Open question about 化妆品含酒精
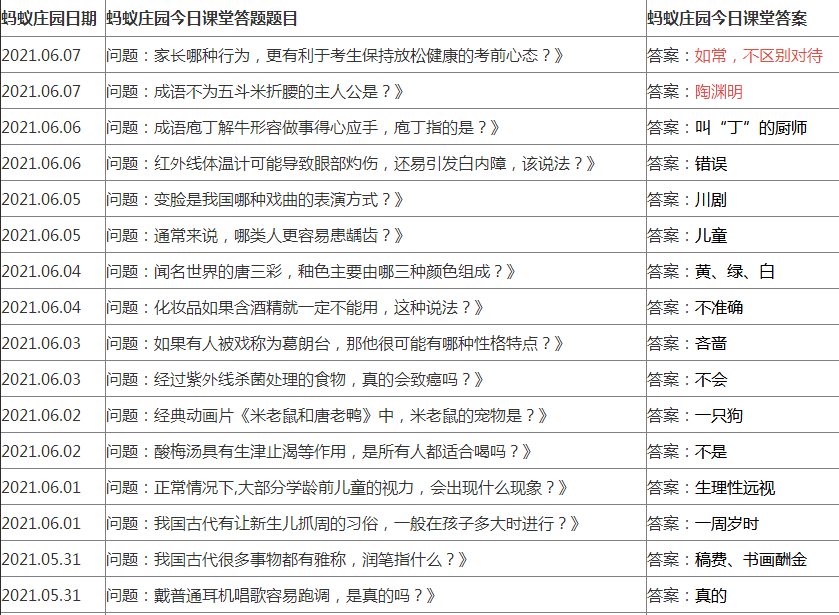839x615 pixels. [295, 307]
